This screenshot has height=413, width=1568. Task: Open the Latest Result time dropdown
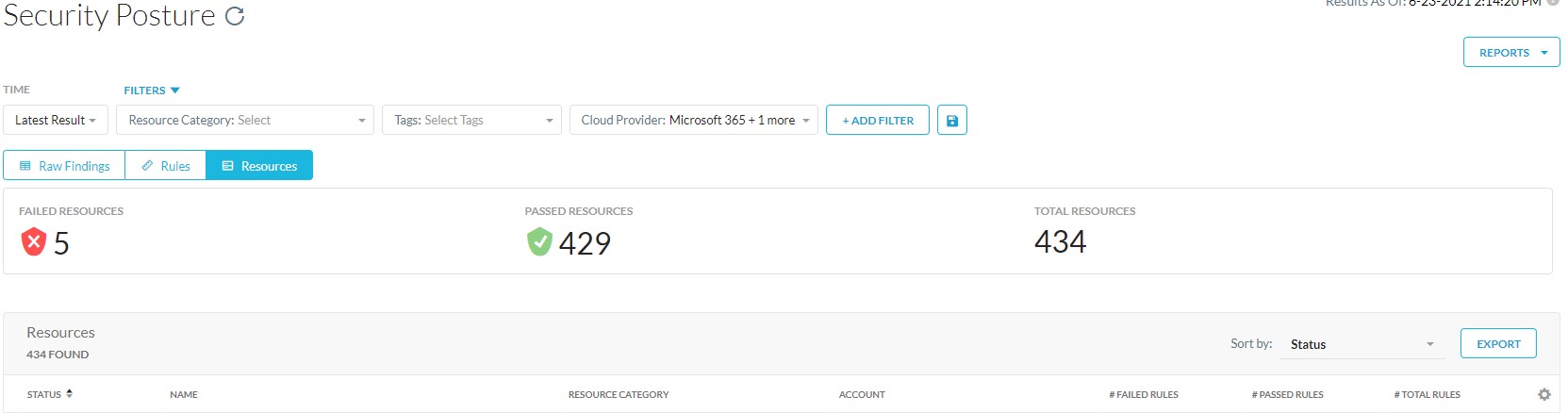tap(56, 120)
